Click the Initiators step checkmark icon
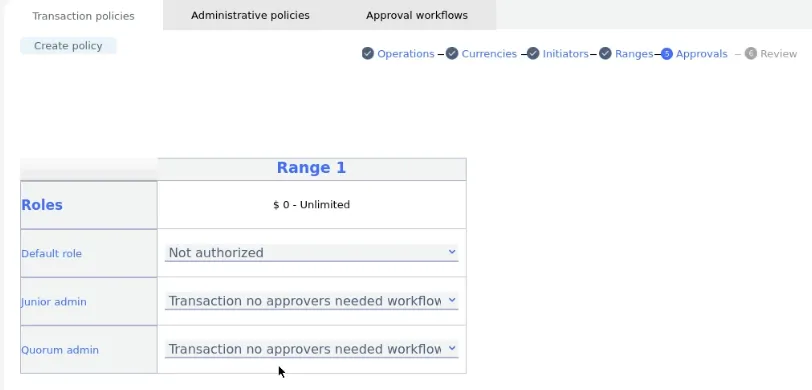The width and height of the screenshot is (812, 390). [533, 53]
